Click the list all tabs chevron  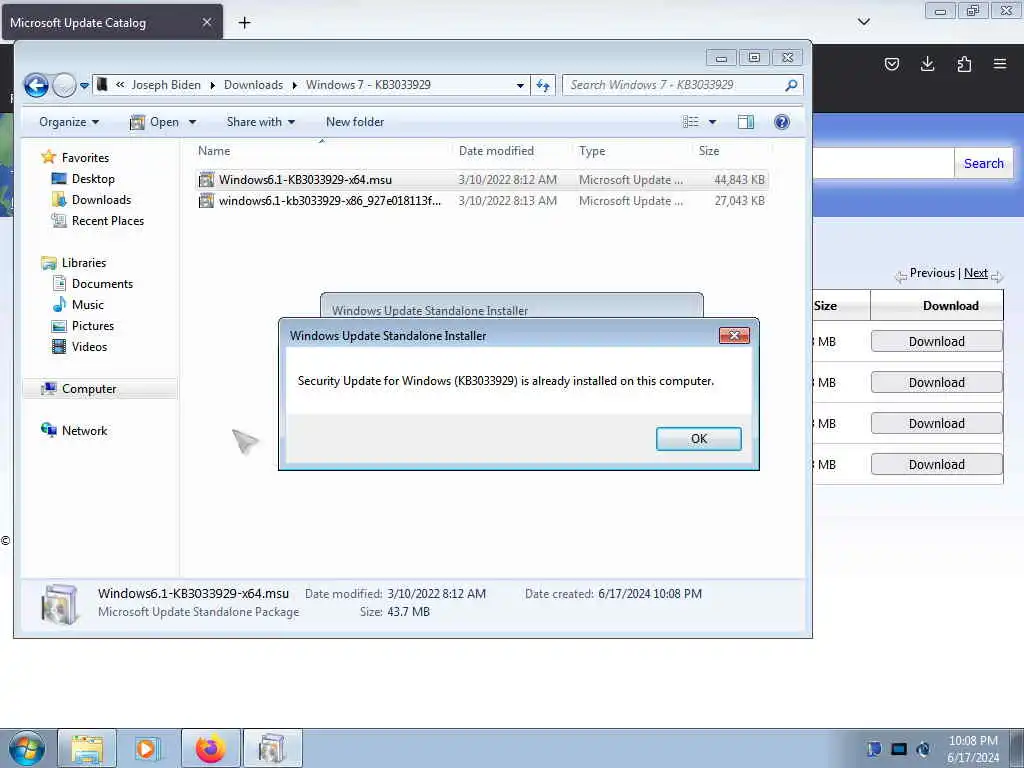tap(863, 22)
